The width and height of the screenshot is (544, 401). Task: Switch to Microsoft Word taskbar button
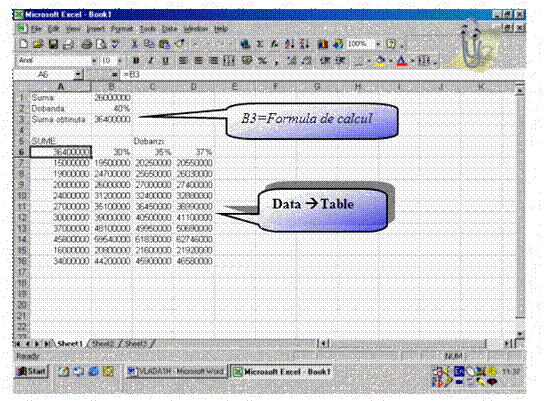[176, 371]
